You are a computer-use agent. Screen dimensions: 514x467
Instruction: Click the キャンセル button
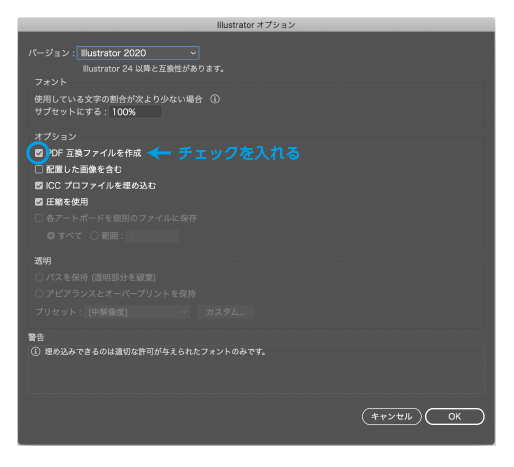point(392,417)
